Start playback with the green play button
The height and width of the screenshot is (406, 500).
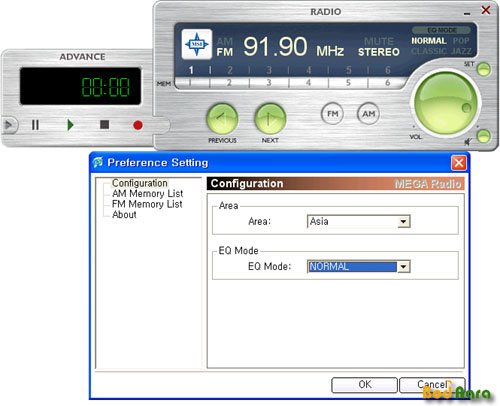click(70, 125)
